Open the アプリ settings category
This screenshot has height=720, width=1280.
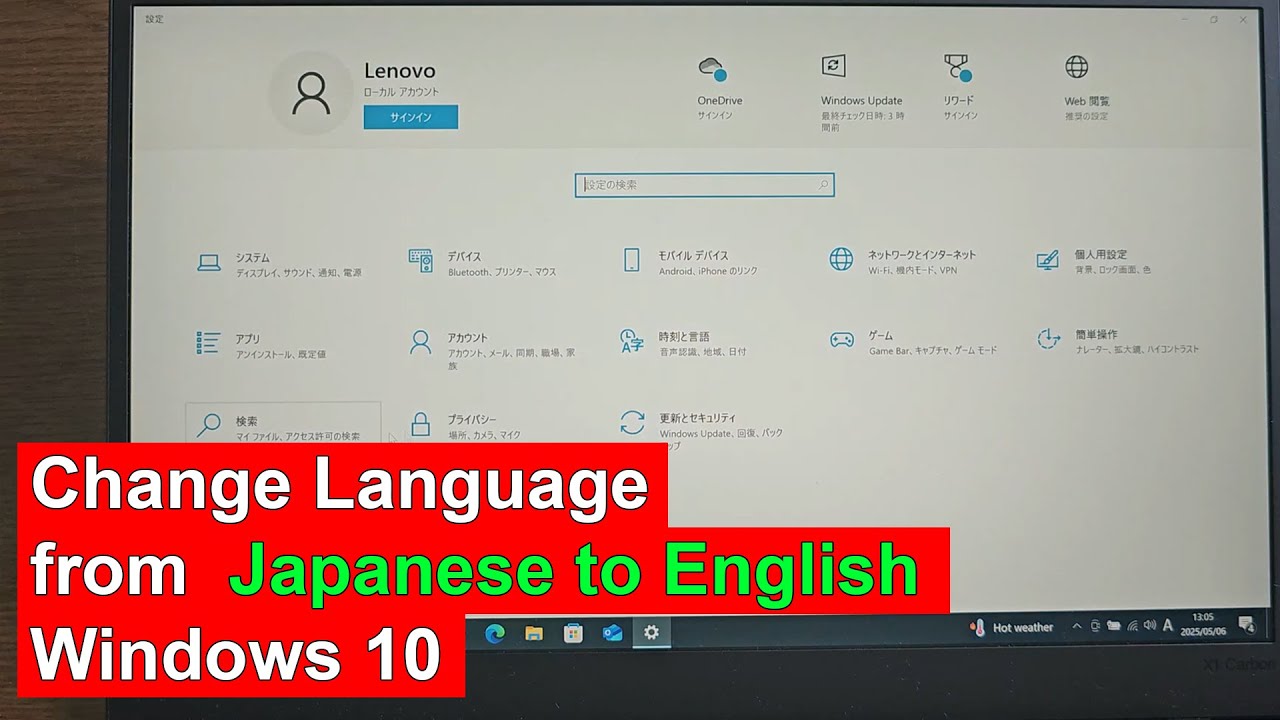[261, 346]
